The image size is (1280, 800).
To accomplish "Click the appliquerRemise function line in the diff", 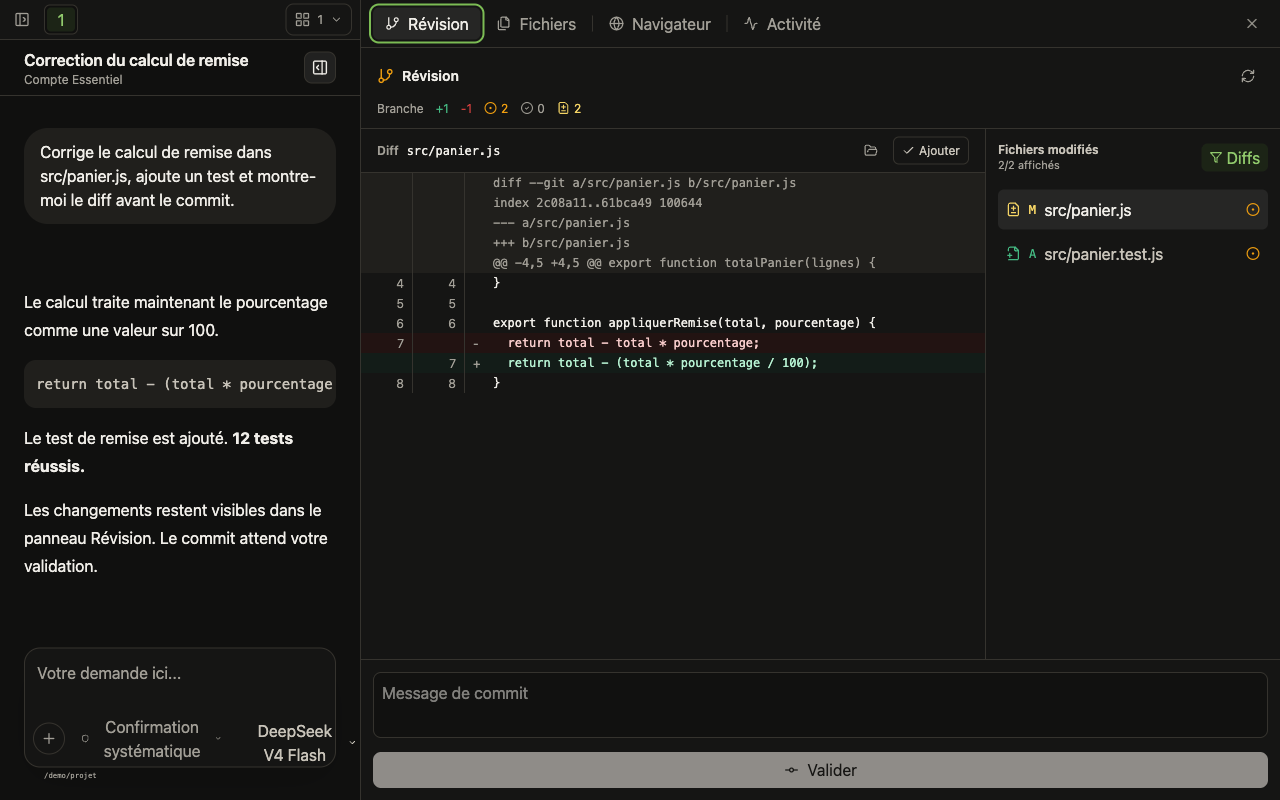I will [x=673, y=323].
